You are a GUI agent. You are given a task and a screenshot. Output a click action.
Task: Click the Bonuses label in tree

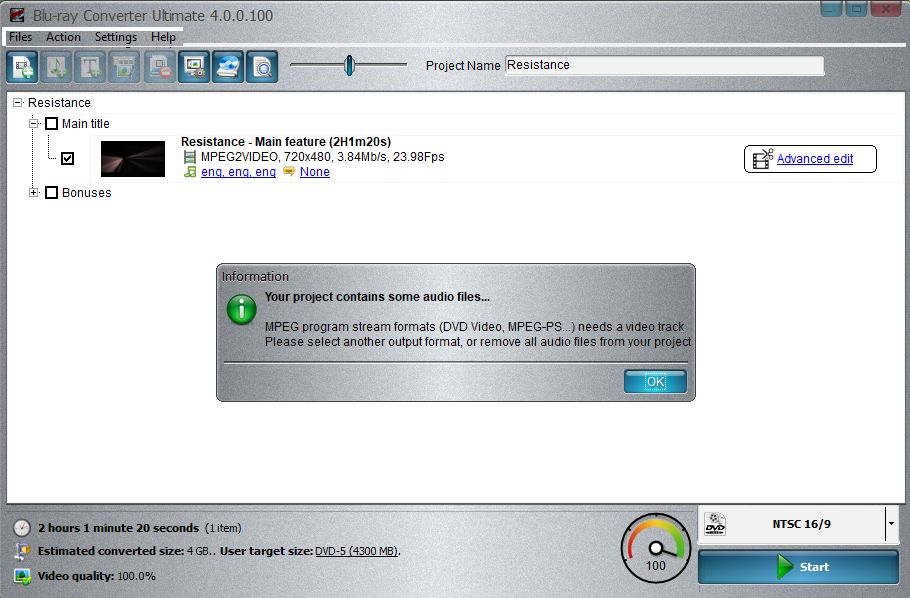pyautogui.click(x=86, y=193)
